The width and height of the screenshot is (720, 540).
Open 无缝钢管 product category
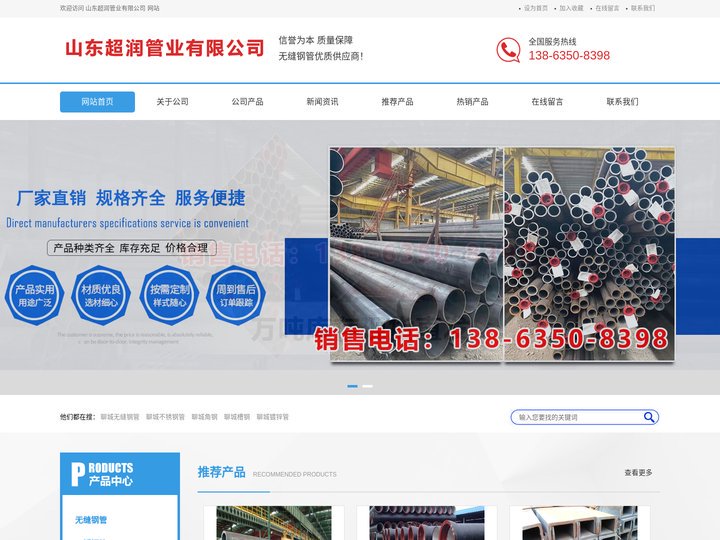(x=91, y=520)
